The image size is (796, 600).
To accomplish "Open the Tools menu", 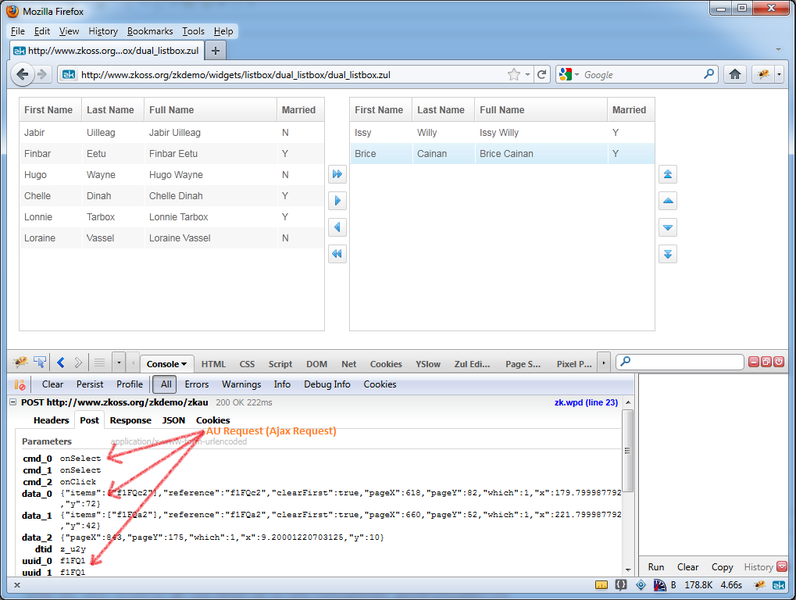I will 193,31.
